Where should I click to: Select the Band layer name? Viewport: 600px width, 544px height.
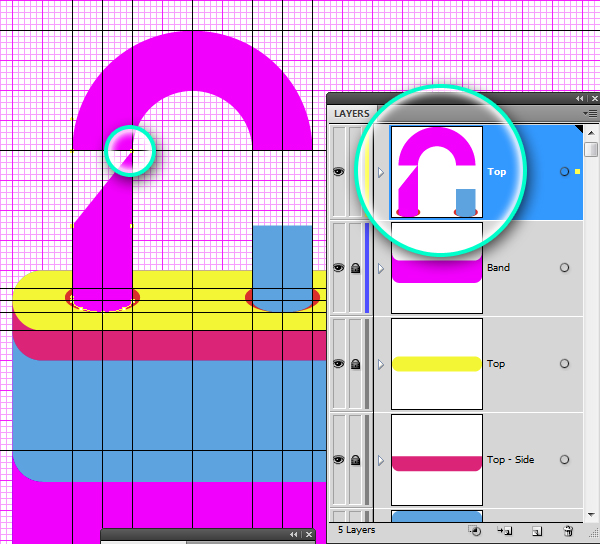pyautogui.click(x=498, y=267)
